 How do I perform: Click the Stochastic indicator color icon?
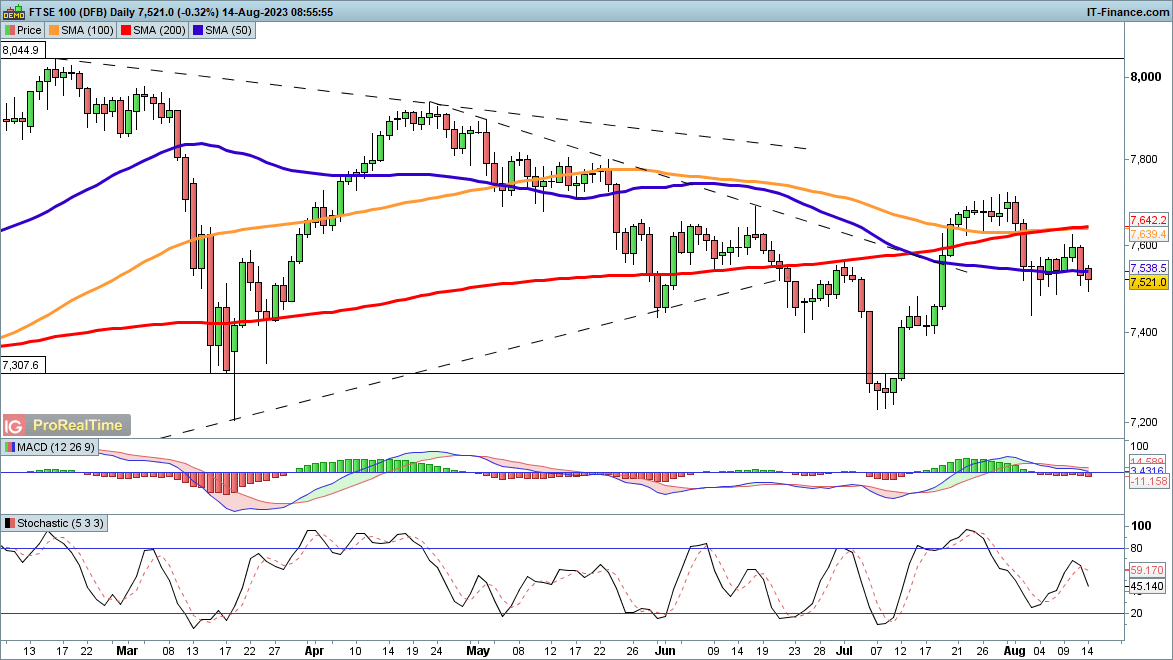(x=9, y=523)
